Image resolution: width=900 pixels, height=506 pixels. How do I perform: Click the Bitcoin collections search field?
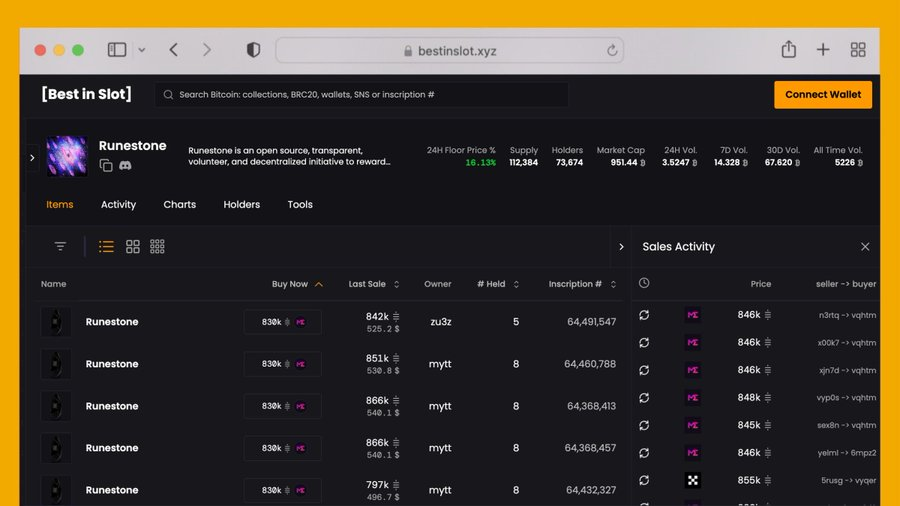coord(362,95)
